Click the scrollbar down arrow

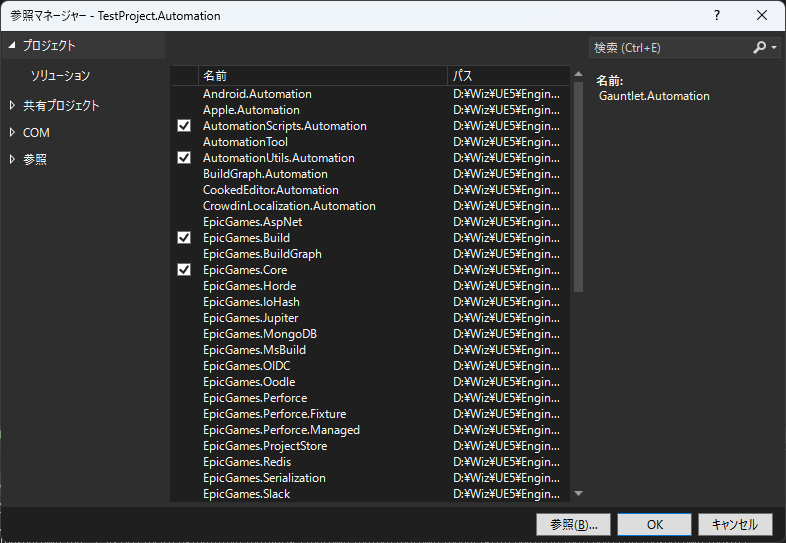pyautogui.click(x=578, y=493)
